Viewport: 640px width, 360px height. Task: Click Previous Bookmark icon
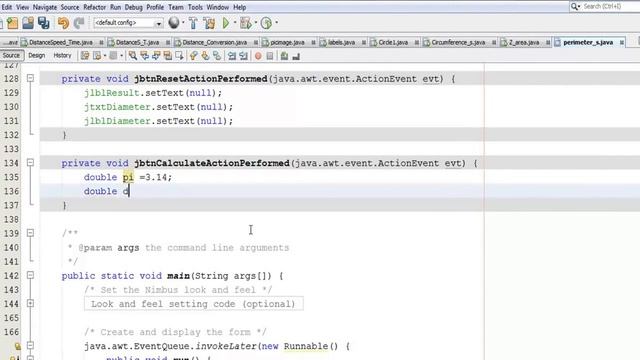pos(193,56)
